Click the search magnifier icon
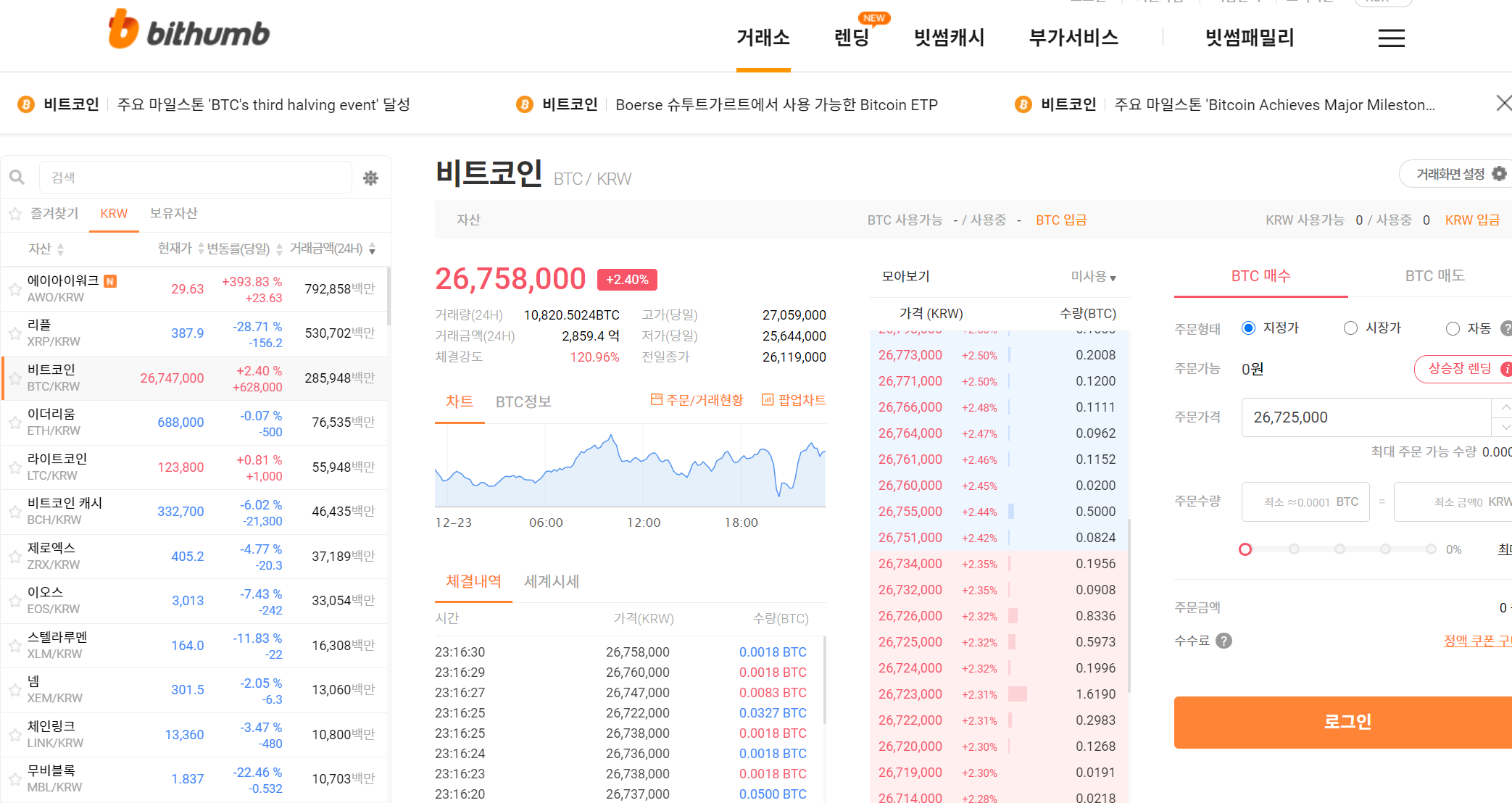This screenshot has width=1512, height=803. 17,178
